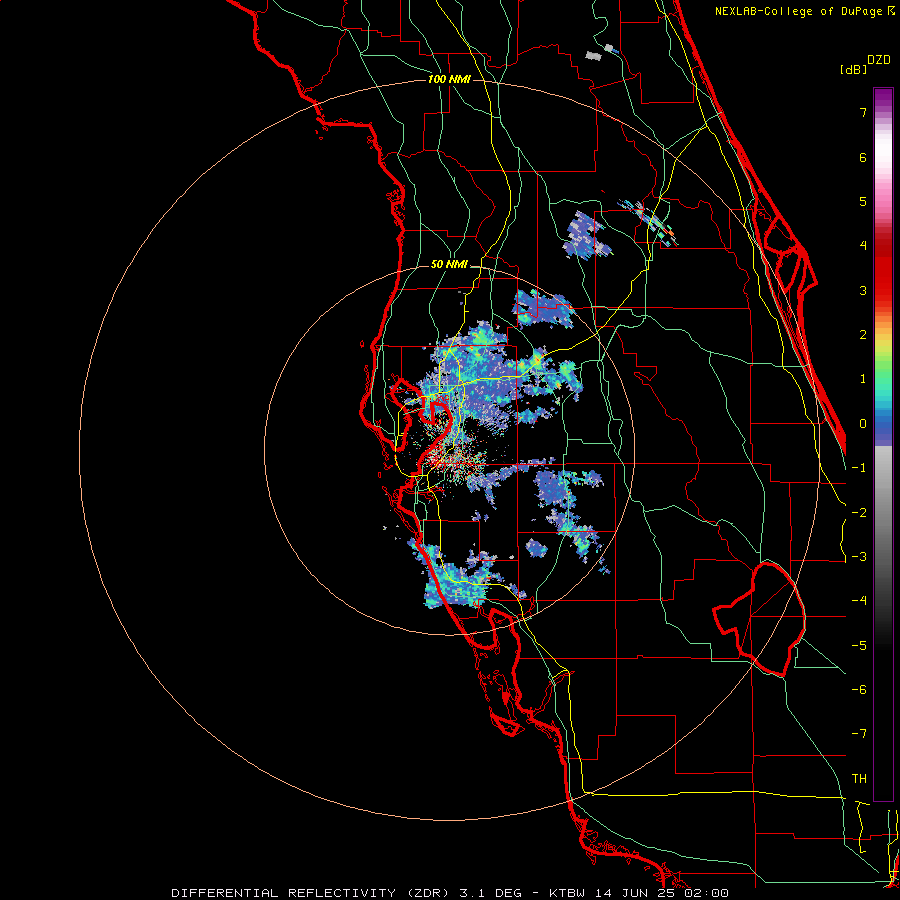Screen dimensions: 900x900
Task: Click the -7 value on color scale
Action: (859, 734)
